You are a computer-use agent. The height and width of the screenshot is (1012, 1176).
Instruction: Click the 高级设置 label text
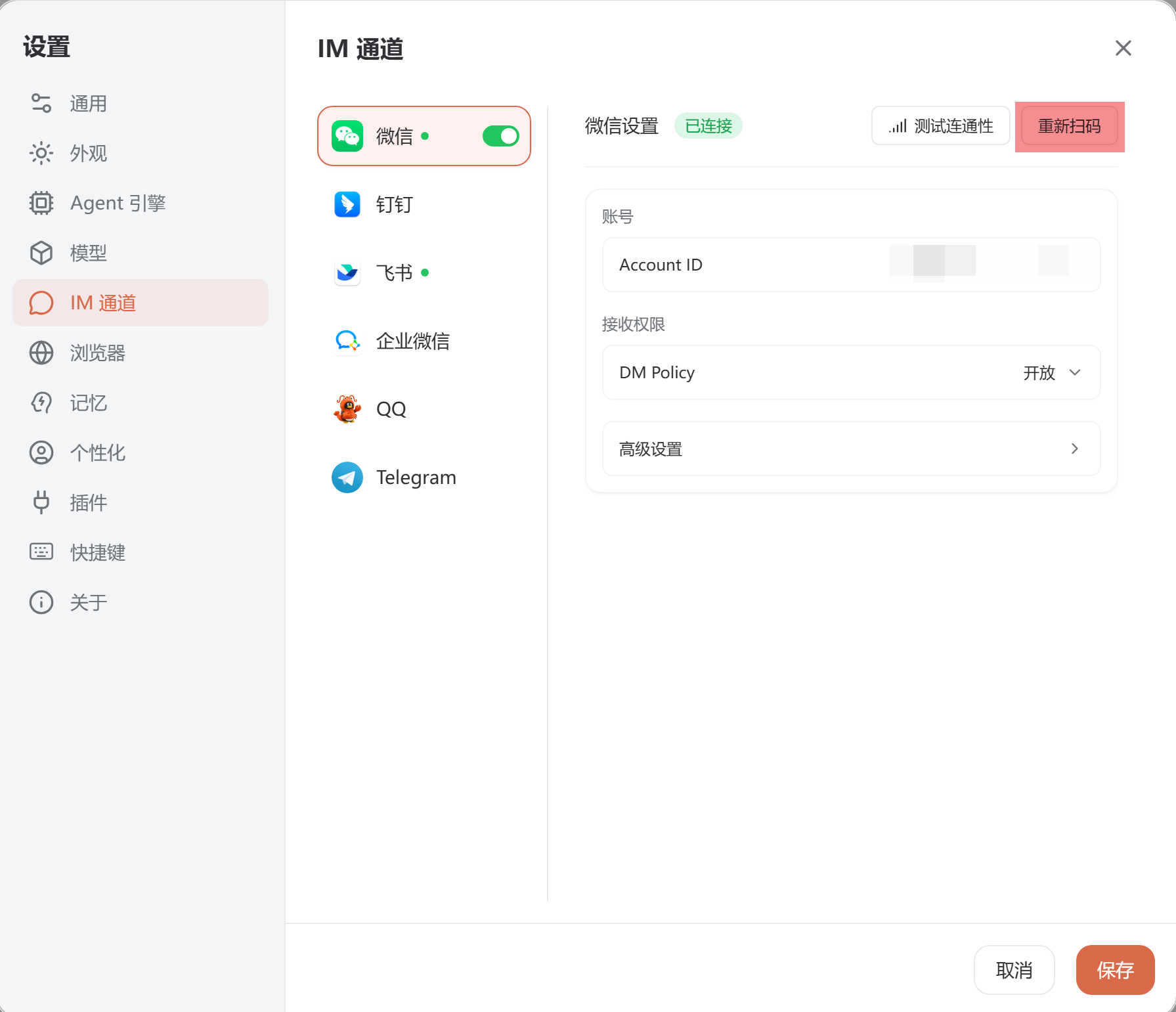(651, 449)
